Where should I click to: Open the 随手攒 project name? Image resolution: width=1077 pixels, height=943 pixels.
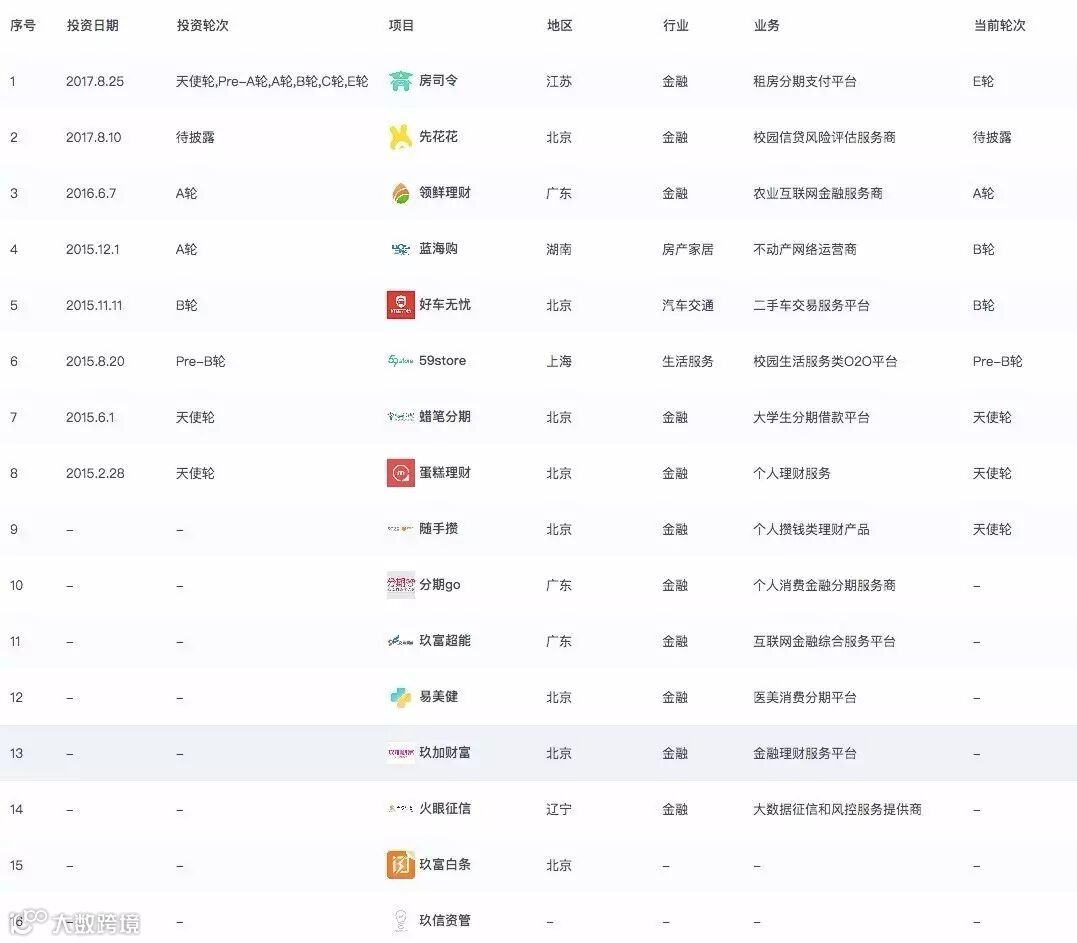438,528
